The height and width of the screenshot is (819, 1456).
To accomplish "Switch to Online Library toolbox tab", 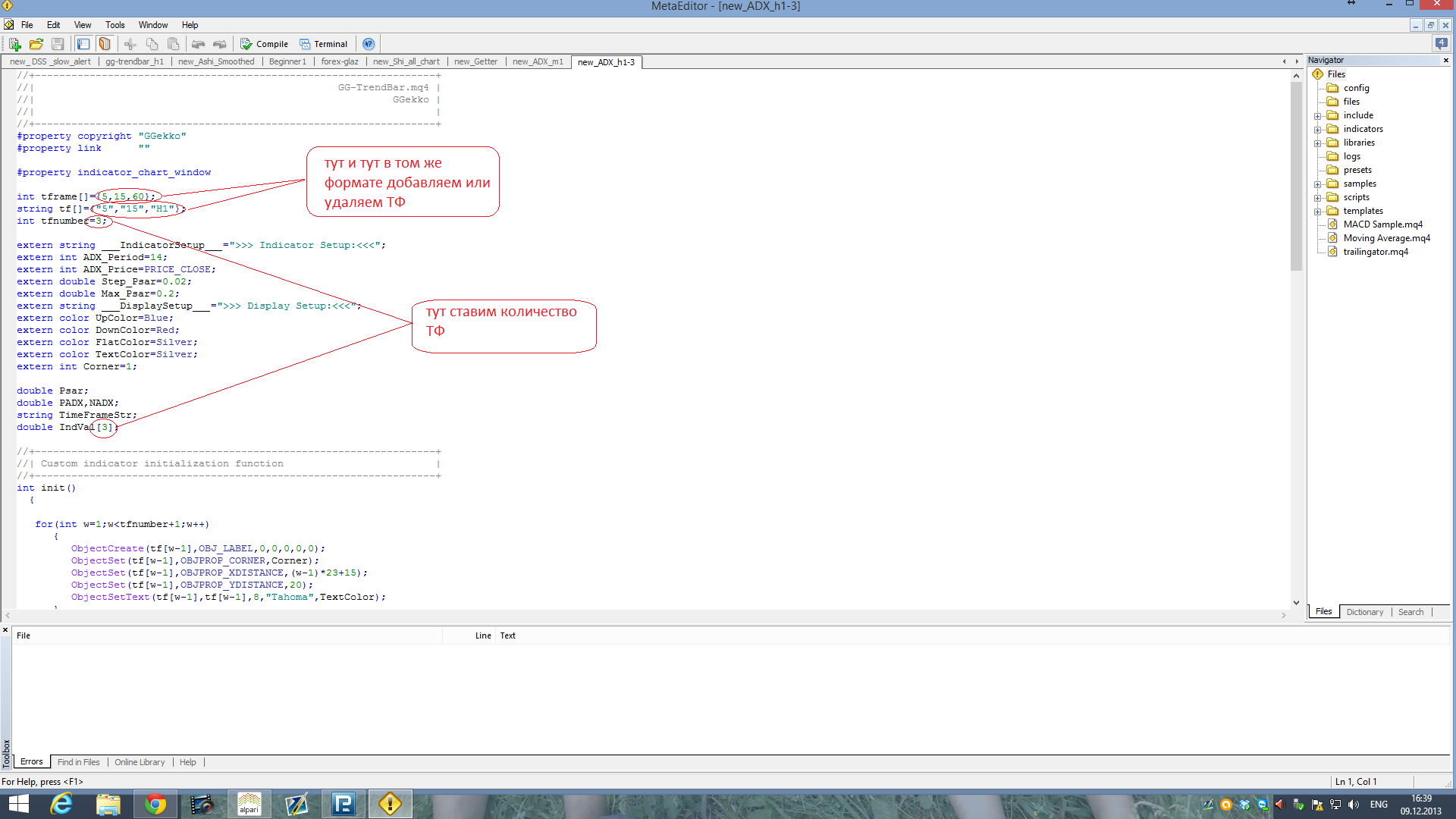I will tap(140, 762).
